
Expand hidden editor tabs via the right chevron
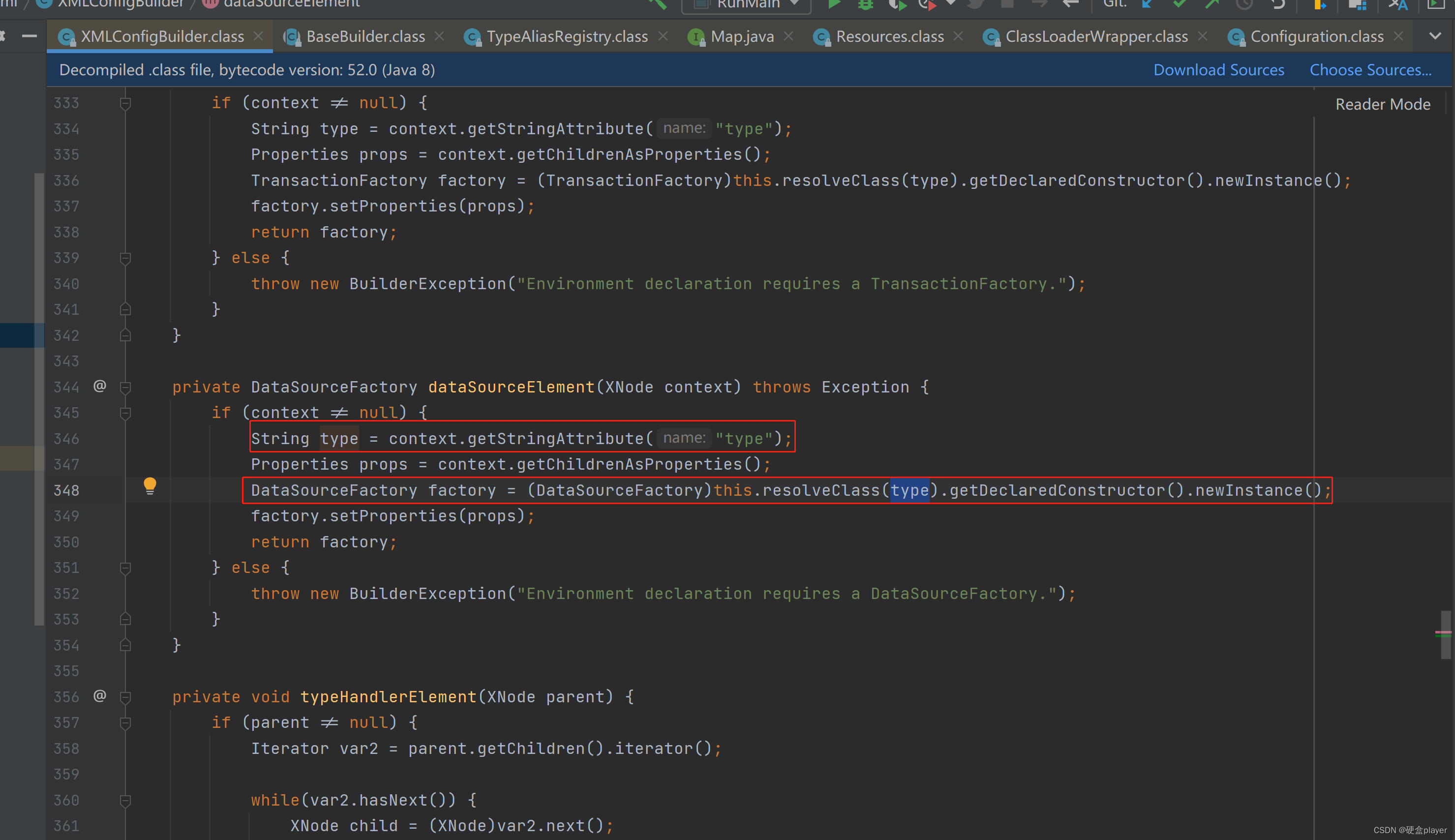(x=1435, y=36)
